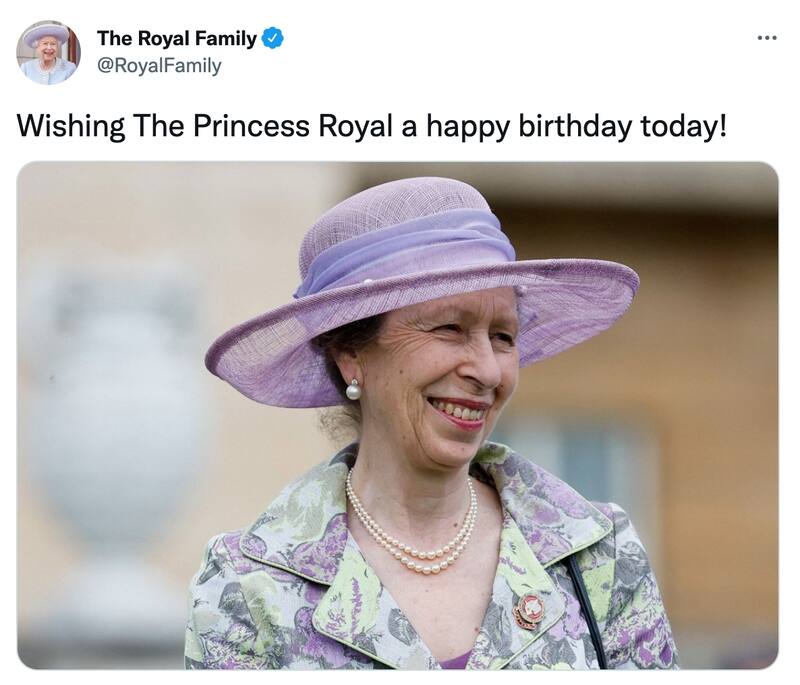Viewport: 800px width, 685px height.
Task: Click the birthday tweet text
Action: [370, 127]
